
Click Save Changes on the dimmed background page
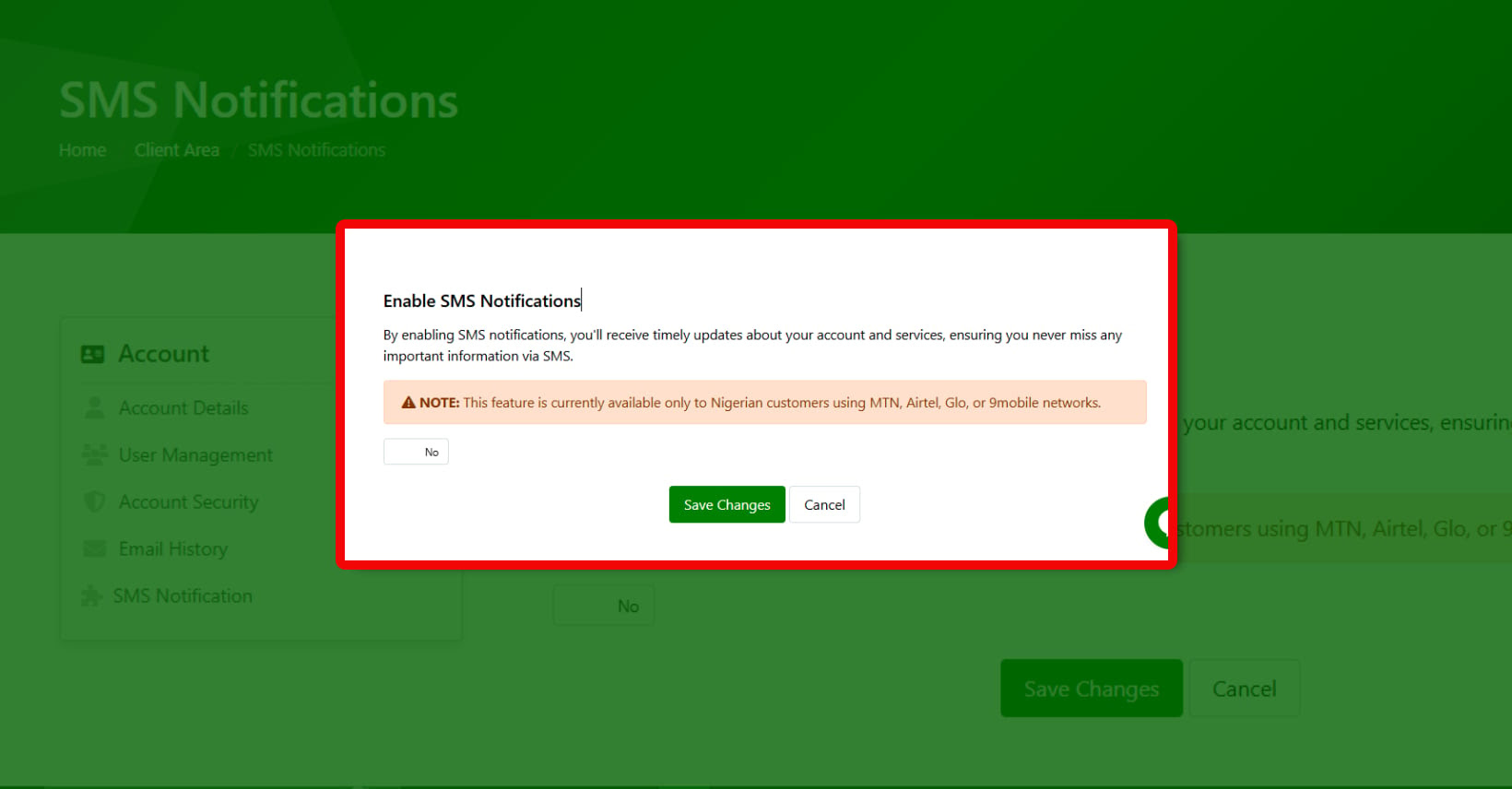tap(1092, 689)
